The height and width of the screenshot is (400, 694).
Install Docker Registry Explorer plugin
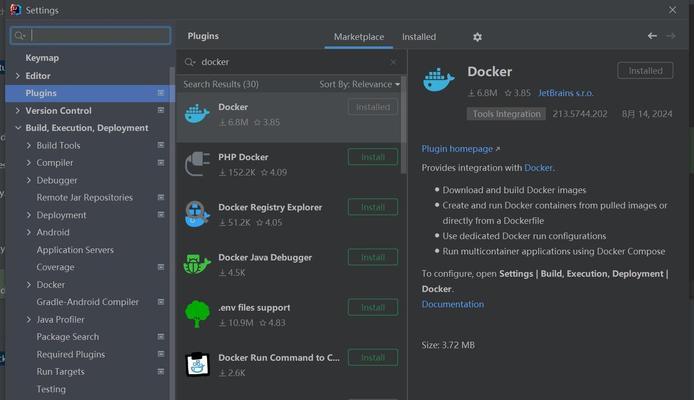[x=373, y=207]
